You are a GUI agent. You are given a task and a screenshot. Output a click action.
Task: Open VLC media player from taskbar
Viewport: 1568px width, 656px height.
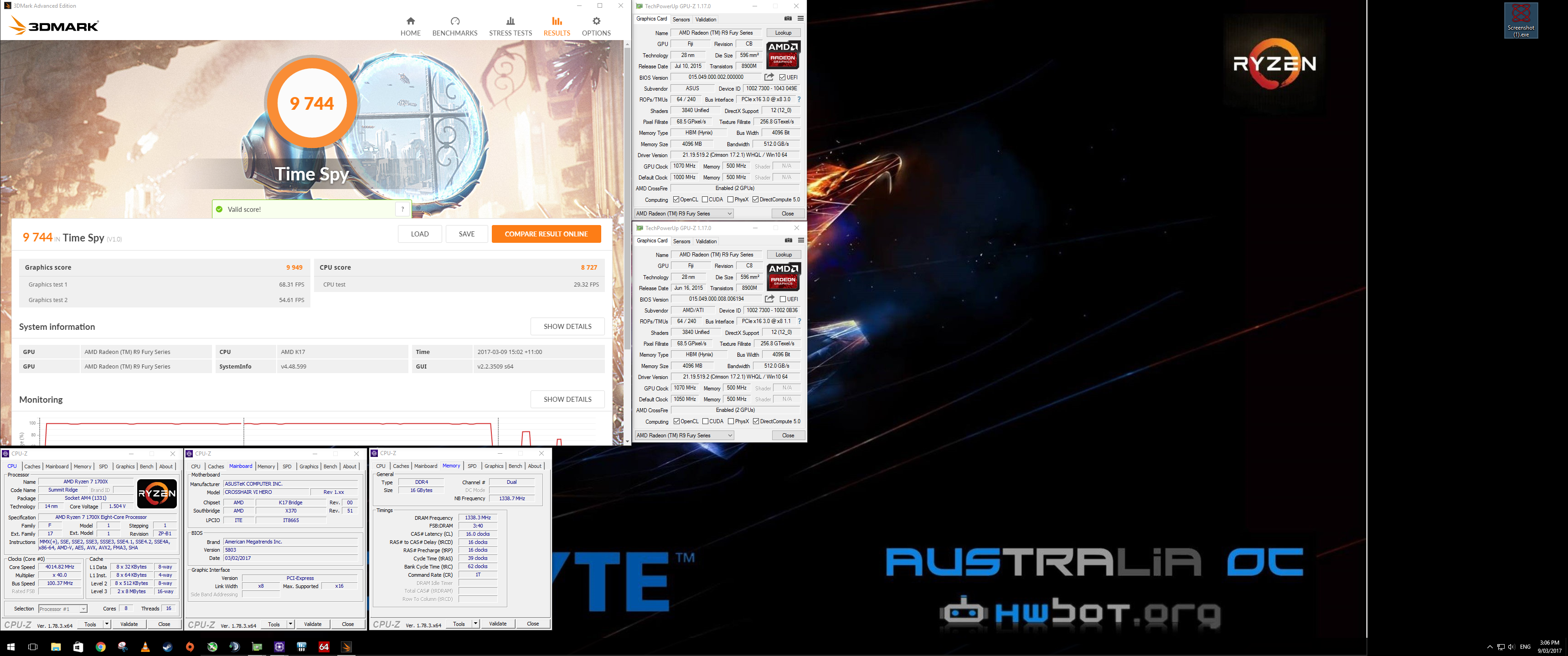(x=145, y=647)
